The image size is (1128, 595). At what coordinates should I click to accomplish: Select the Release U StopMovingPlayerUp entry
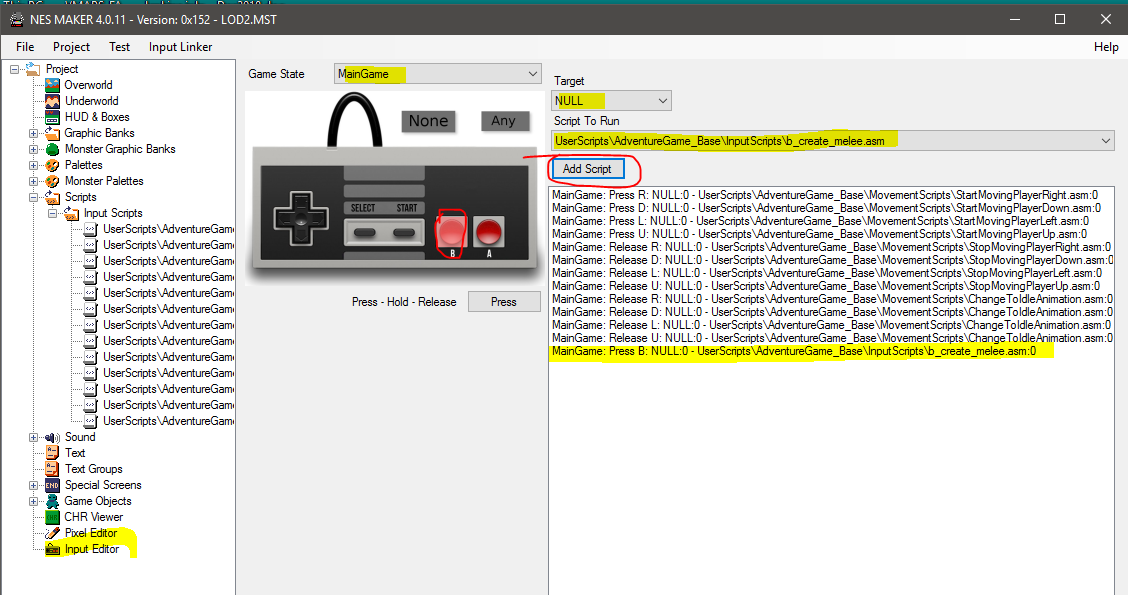[826, 286]
